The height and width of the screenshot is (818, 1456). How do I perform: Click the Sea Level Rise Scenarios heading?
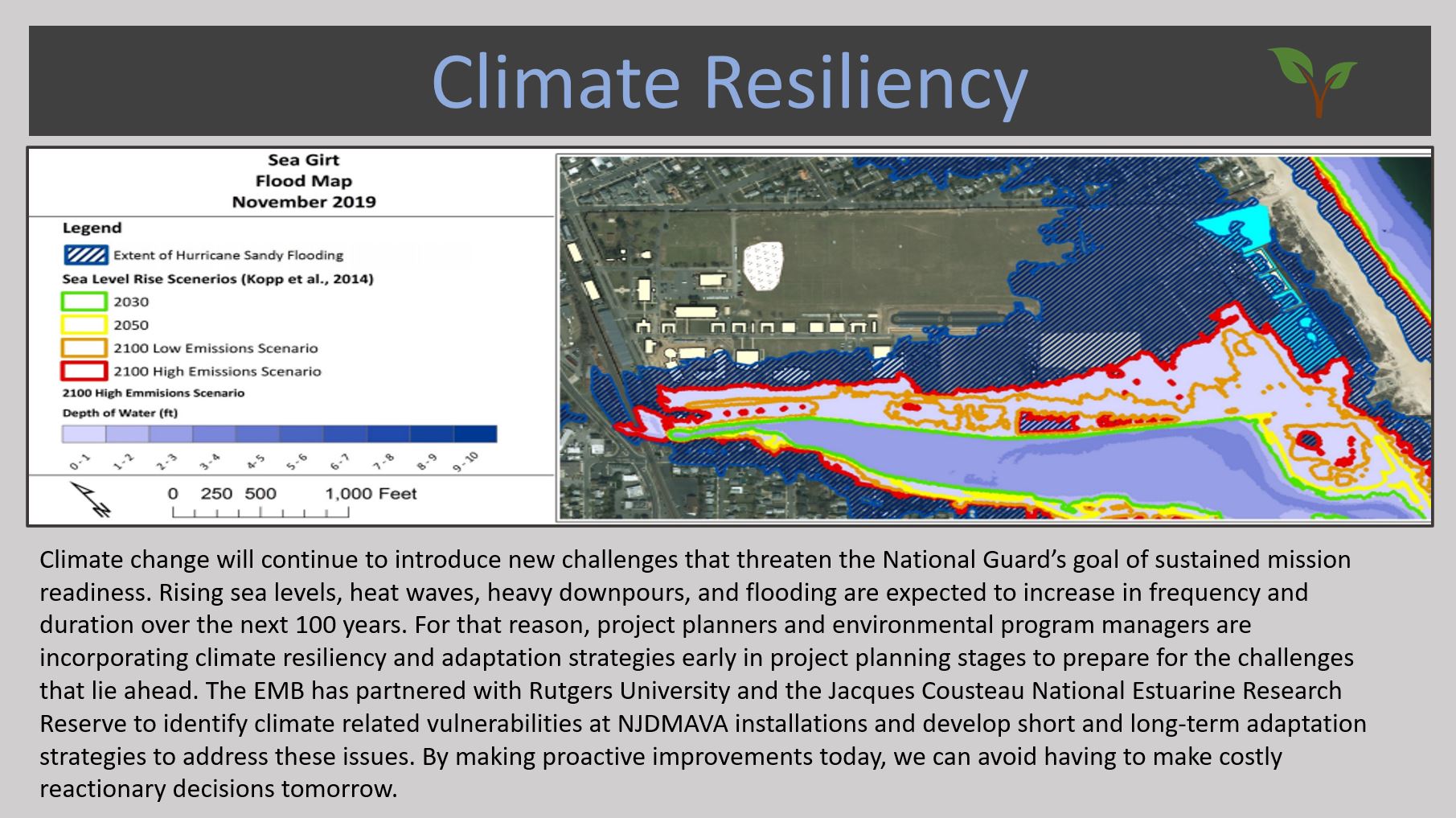tap(217, 279)
